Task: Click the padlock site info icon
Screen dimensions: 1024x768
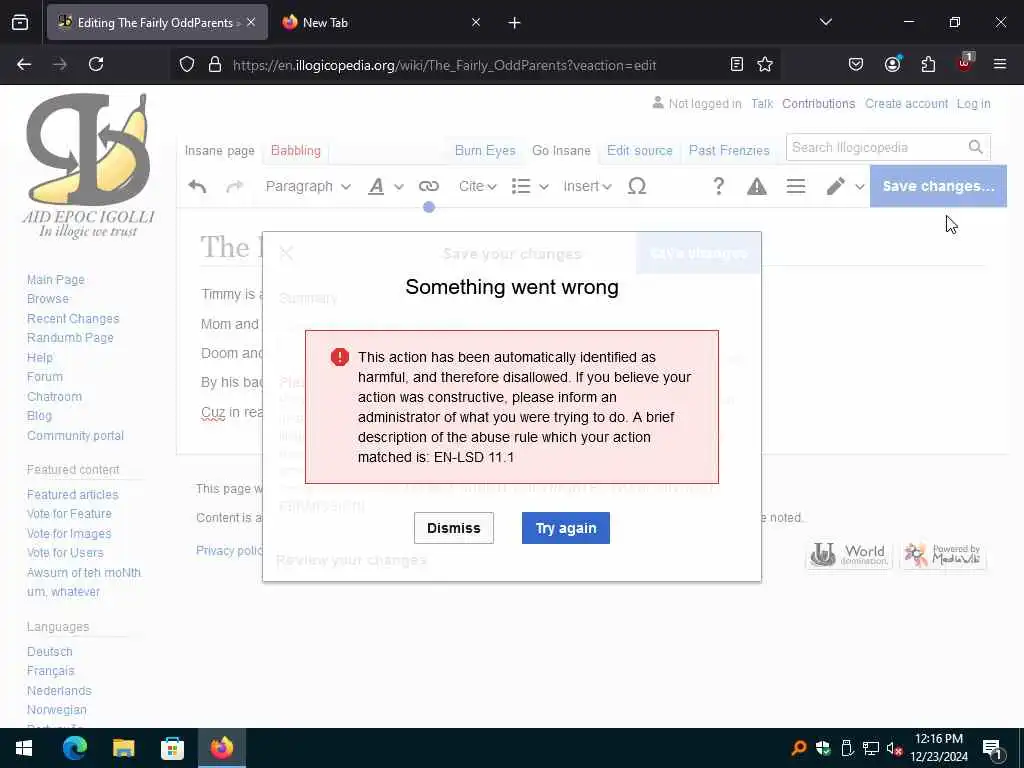Action: coord(215,65)
